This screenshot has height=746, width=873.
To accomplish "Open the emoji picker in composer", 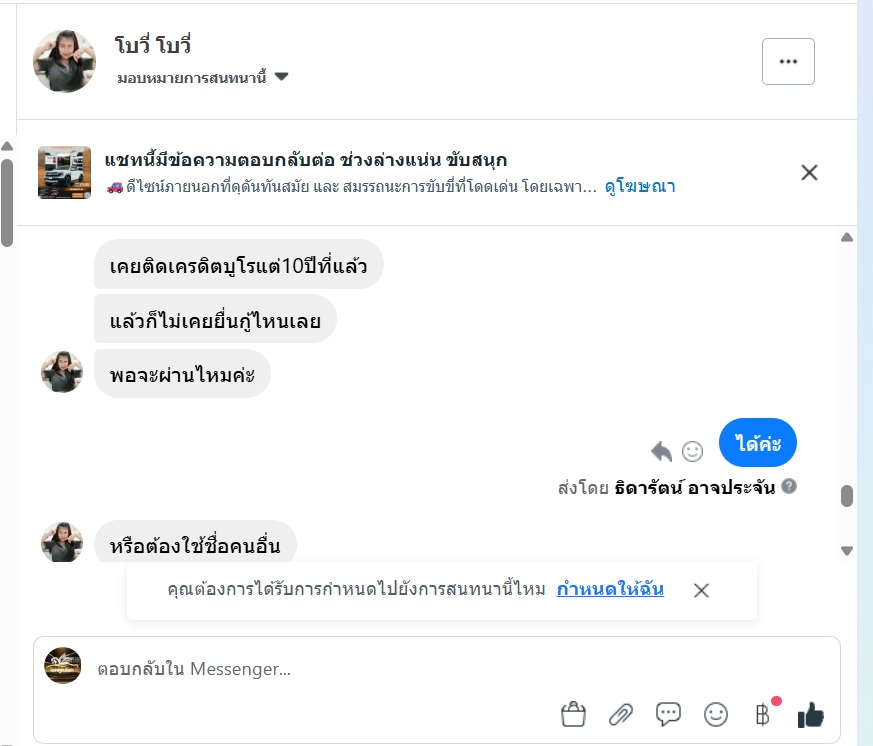I will click(716, 714).
